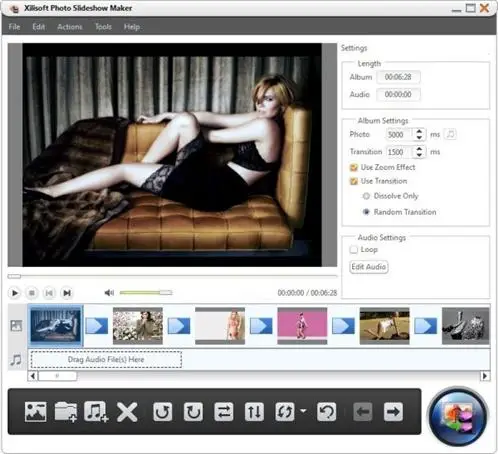Click the add audio file icon

coord(96,412)
